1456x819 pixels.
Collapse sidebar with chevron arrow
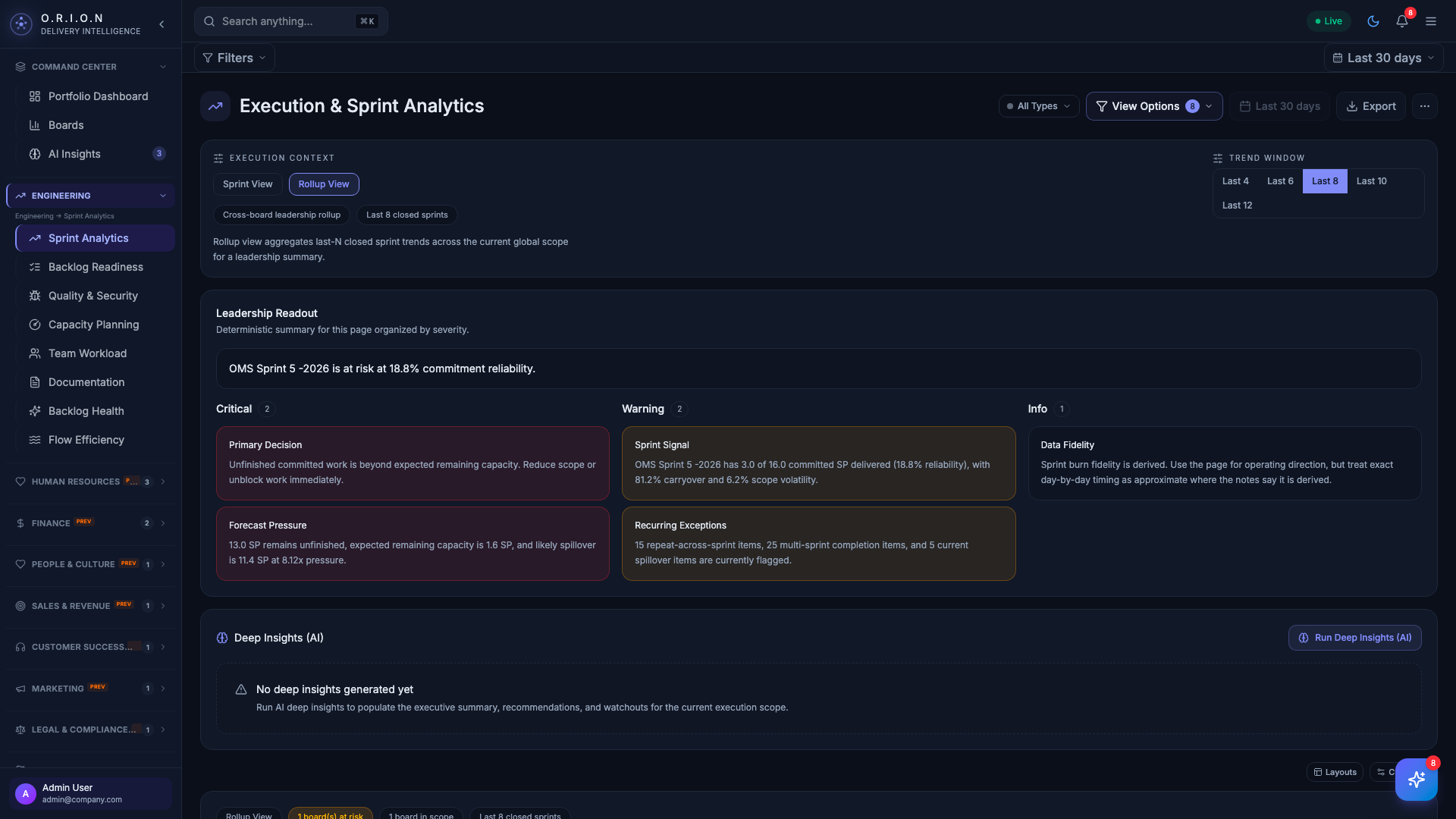click(x=162, y=24)
